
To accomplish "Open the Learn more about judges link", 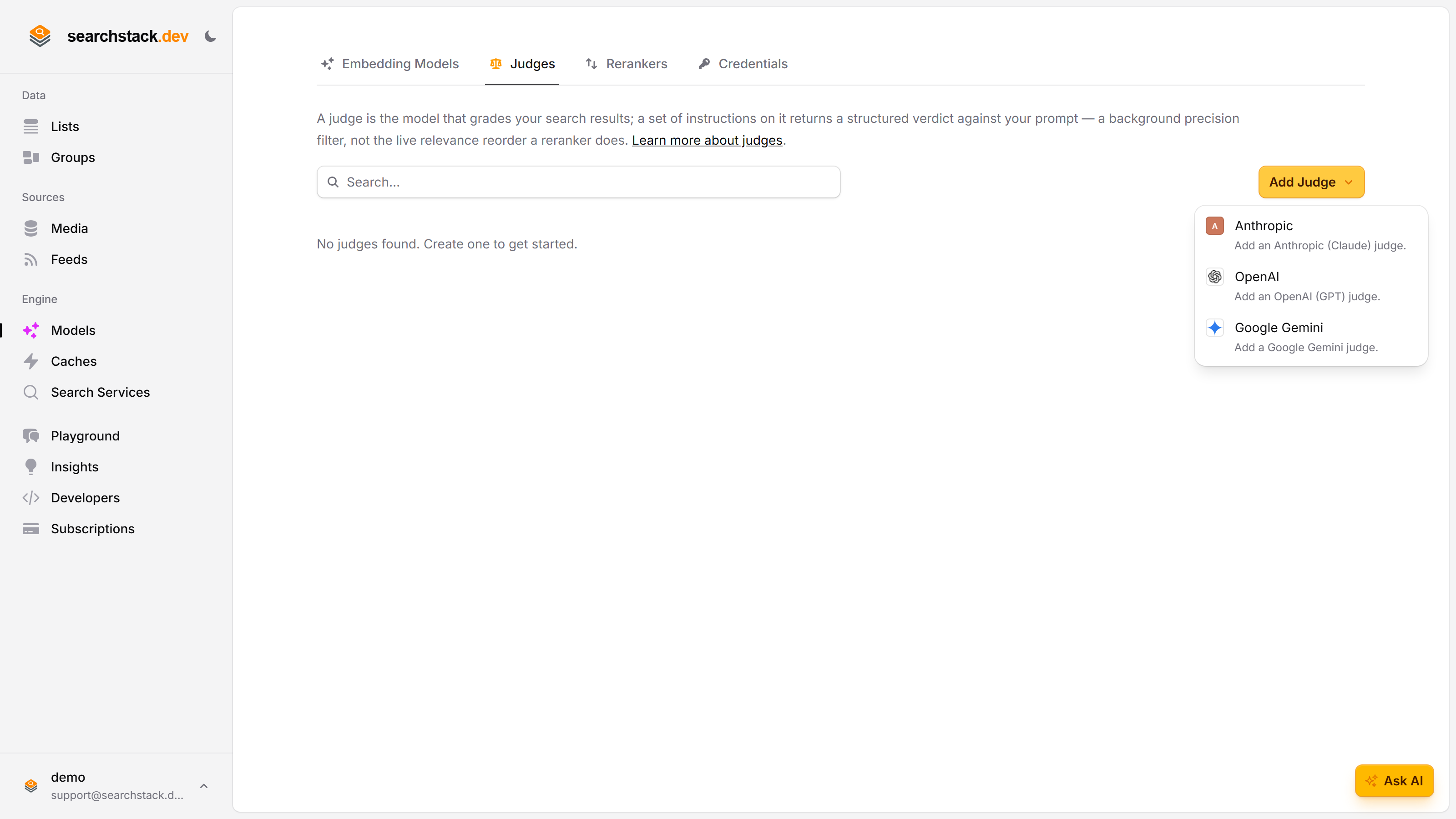I will click(x=707, y=140).
